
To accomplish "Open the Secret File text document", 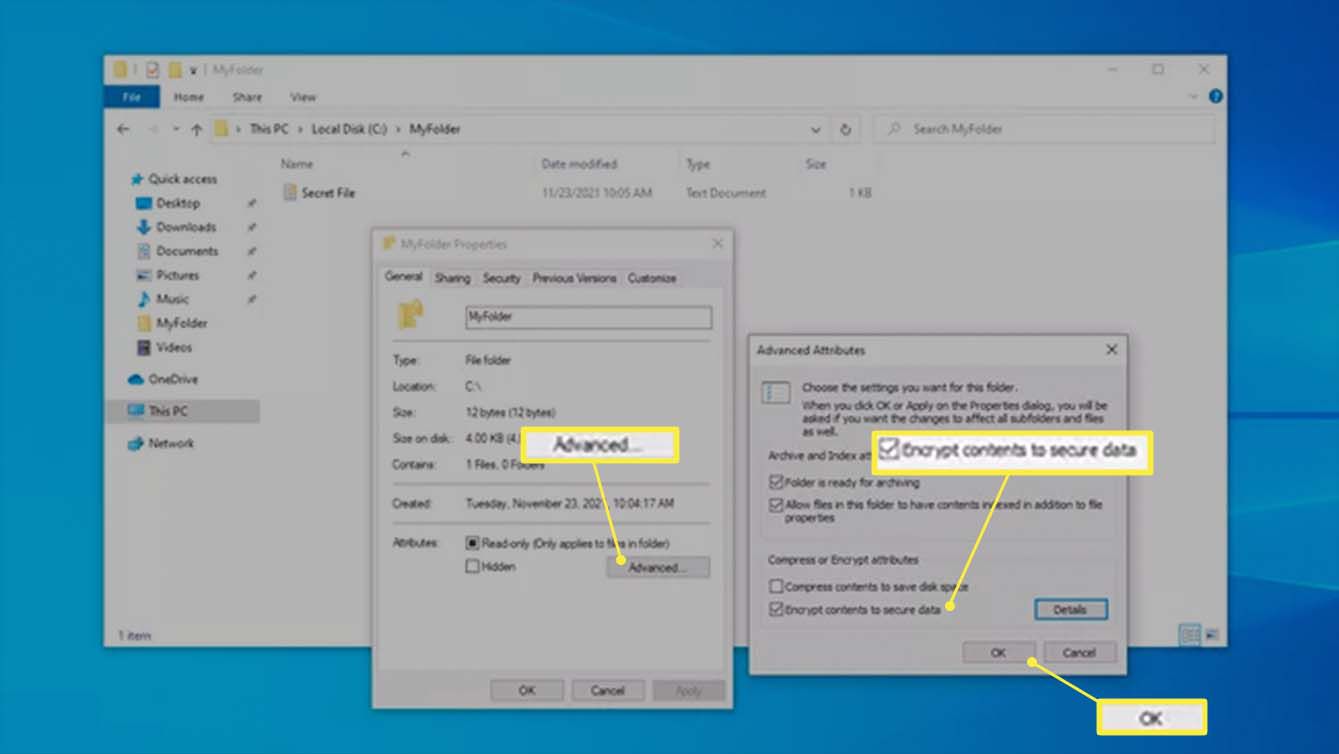I will tap(328, 193).
